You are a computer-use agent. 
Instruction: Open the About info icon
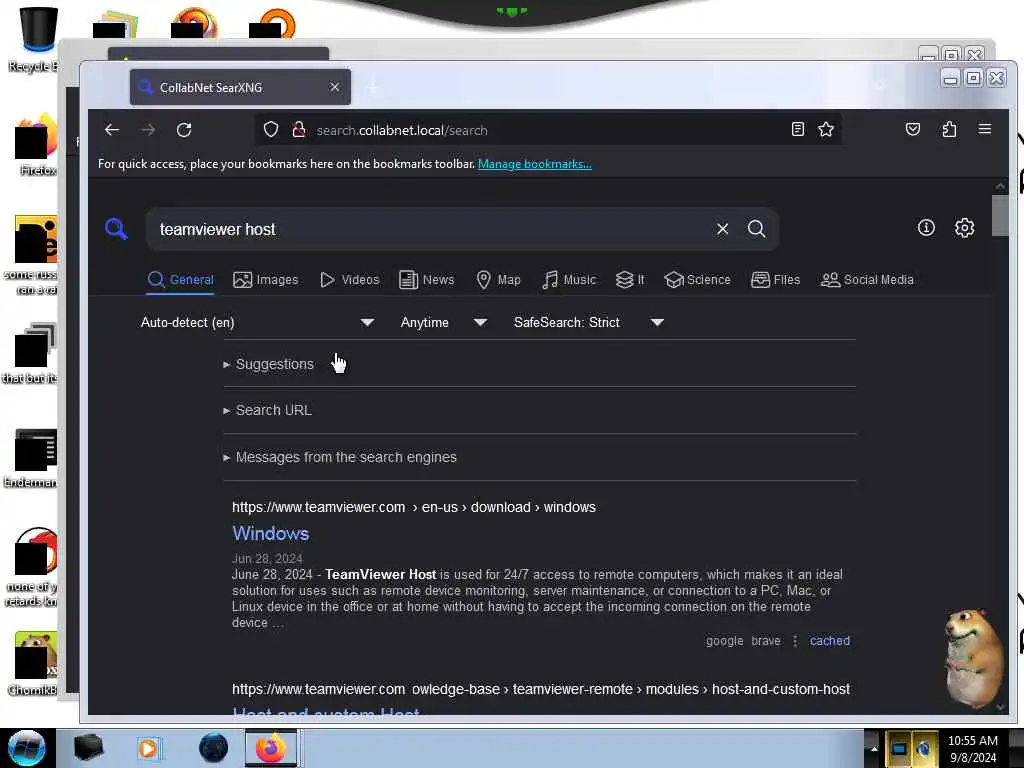click(926, 227)
